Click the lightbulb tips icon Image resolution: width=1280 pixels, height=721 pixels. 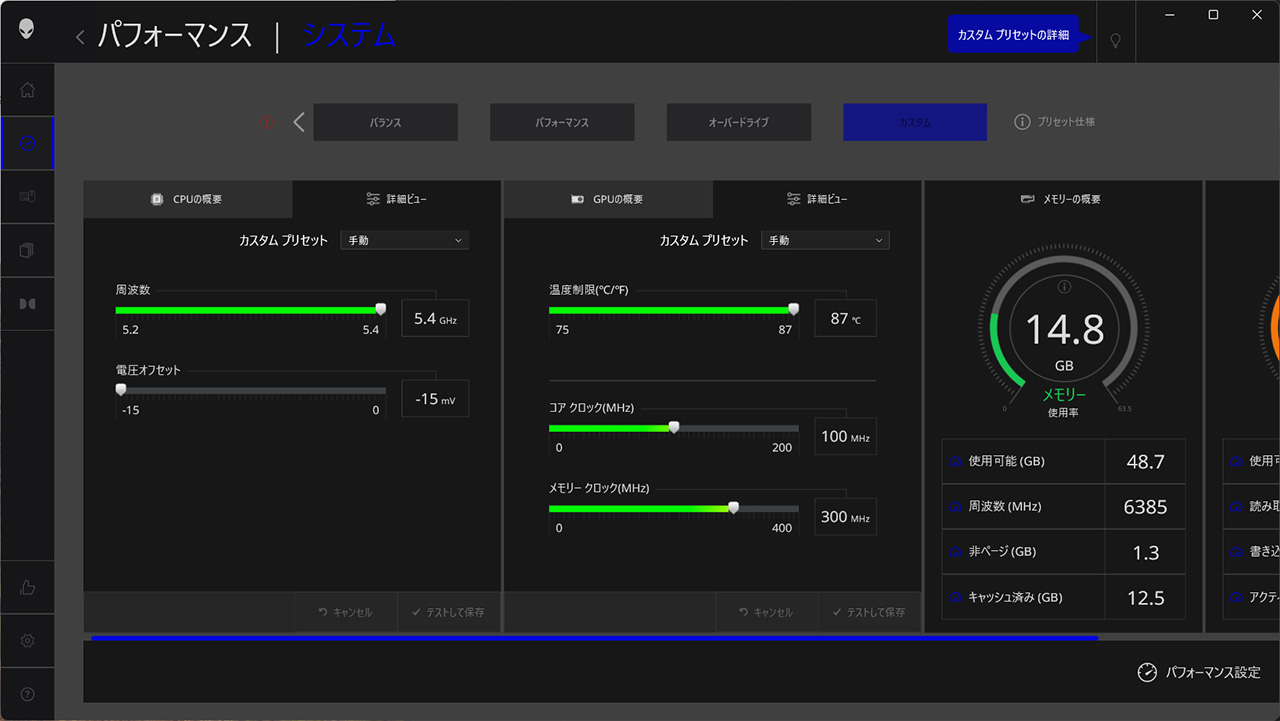1116,40
